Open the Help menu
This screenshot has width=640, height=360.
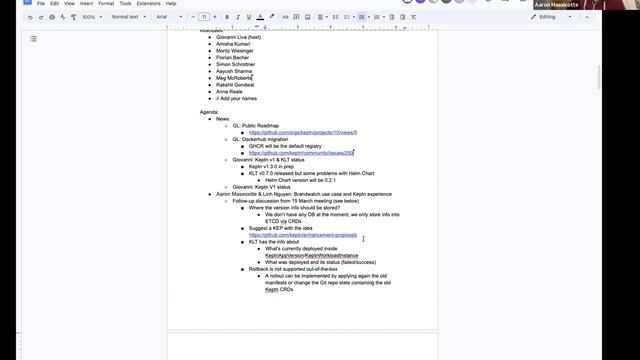(x=171, y=3)
